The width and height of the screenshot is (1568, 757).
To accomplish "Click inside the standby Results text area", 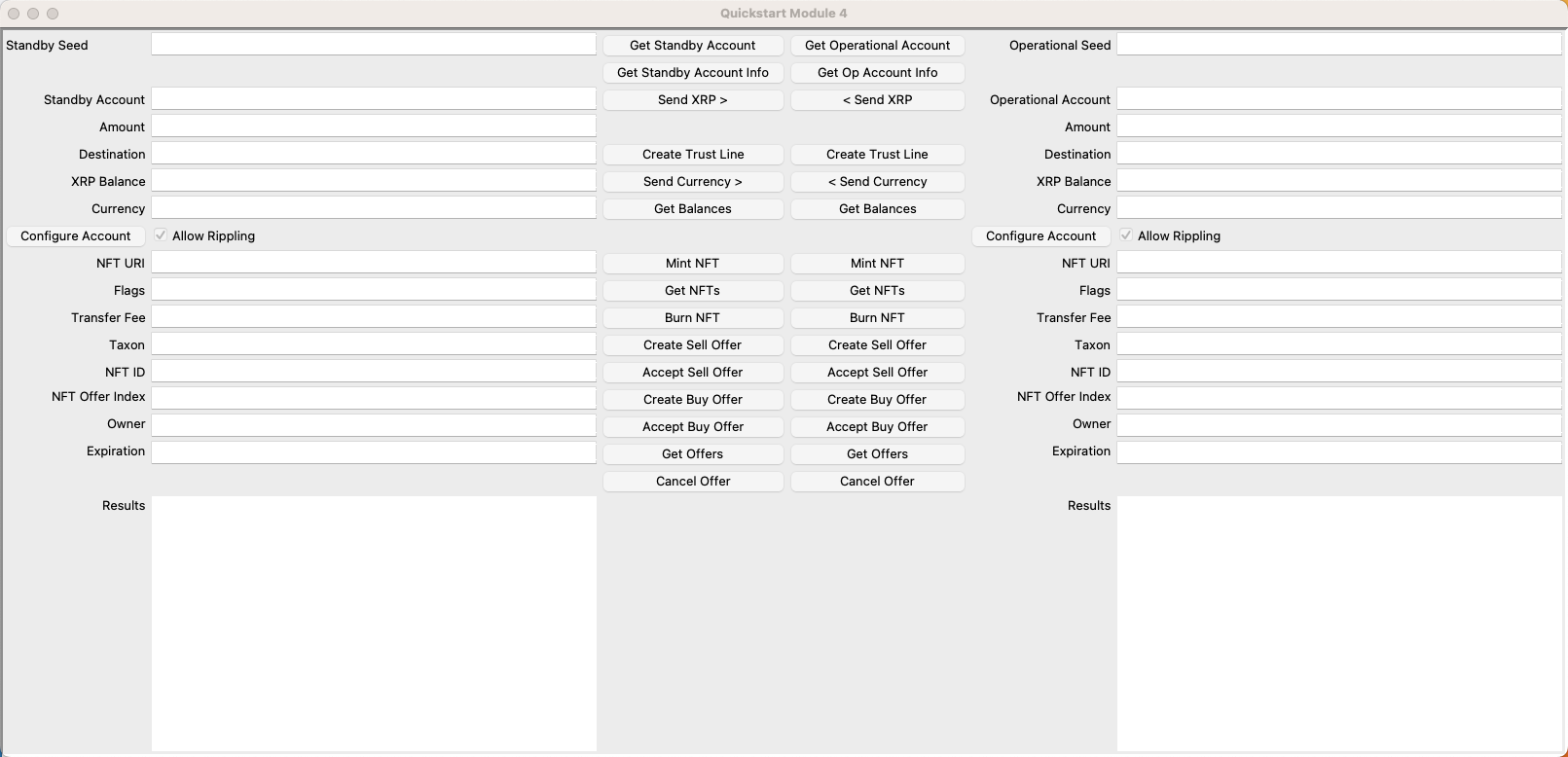I will coord(373,623).
